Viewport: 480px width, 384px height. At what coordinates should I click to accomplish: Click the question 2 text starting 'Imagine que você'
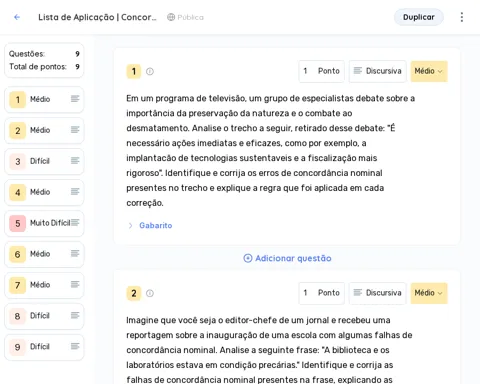pyautogui.click(x=269, y=350)
